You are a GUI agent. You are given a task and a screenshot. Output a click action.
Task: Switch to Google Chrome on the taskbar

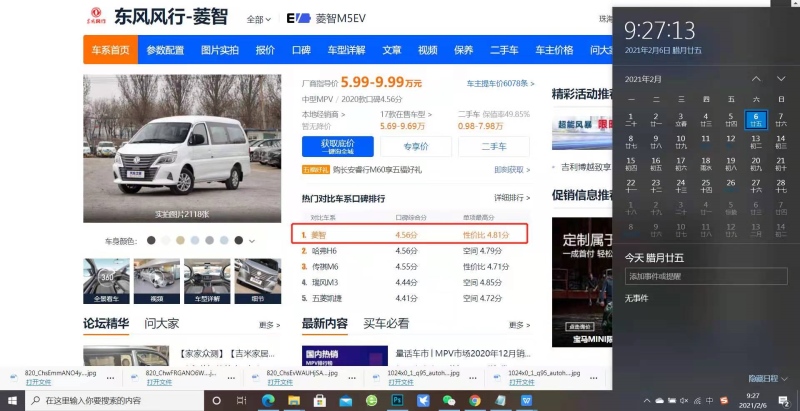474,400
